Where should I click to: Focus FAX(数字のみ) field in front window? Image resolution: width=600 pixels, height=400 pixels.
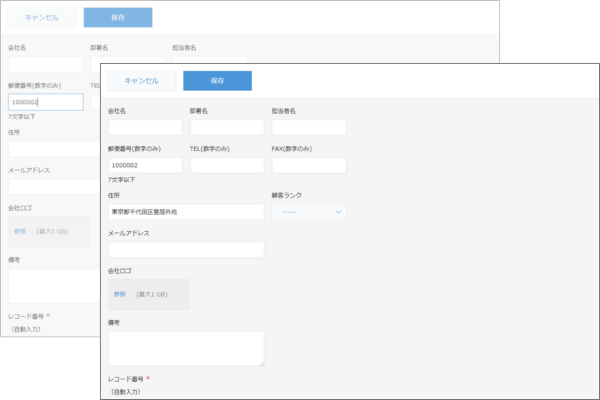click(x=309, y=165)
